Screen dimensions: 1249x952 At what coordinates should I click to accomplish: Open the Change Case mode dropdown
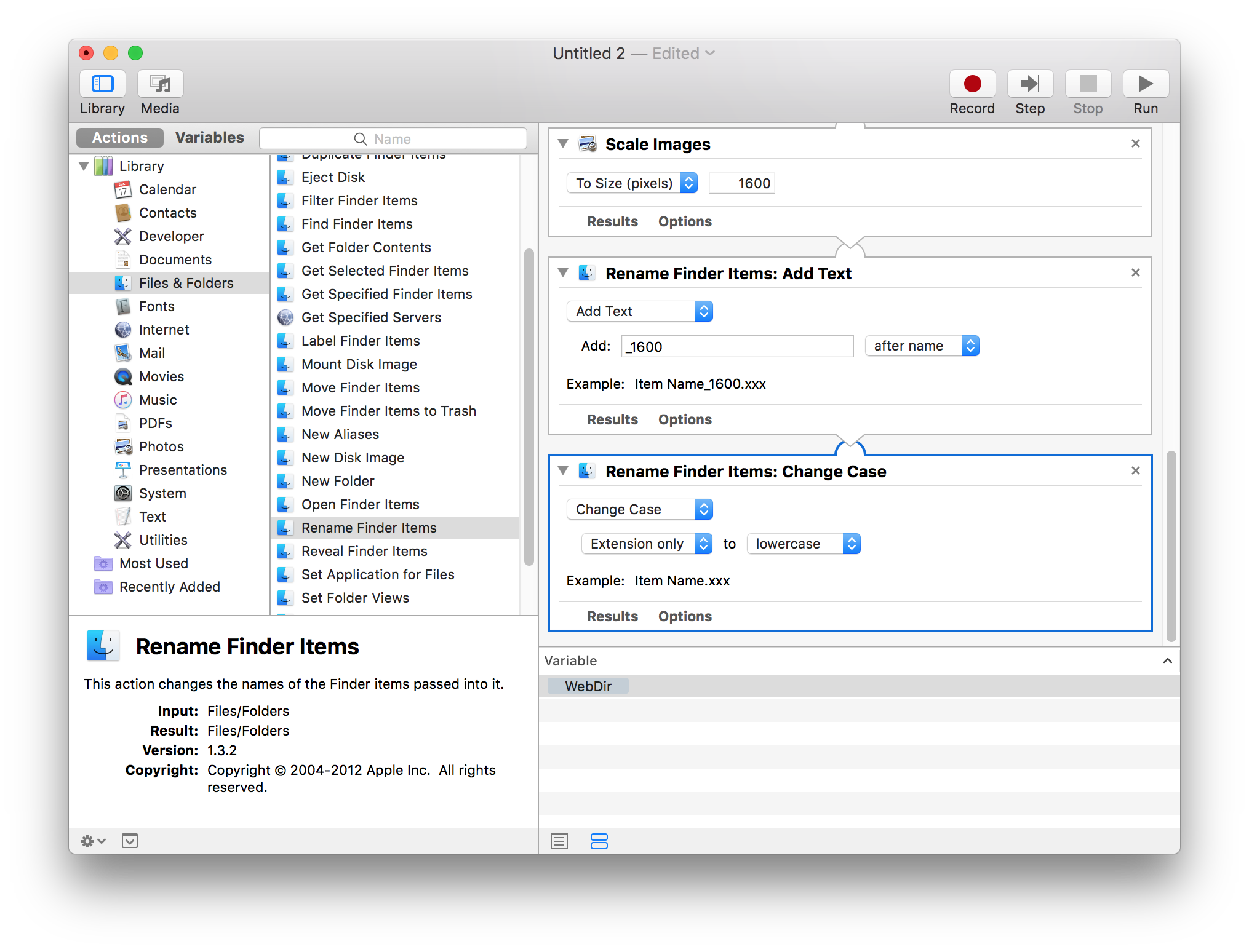639,509
